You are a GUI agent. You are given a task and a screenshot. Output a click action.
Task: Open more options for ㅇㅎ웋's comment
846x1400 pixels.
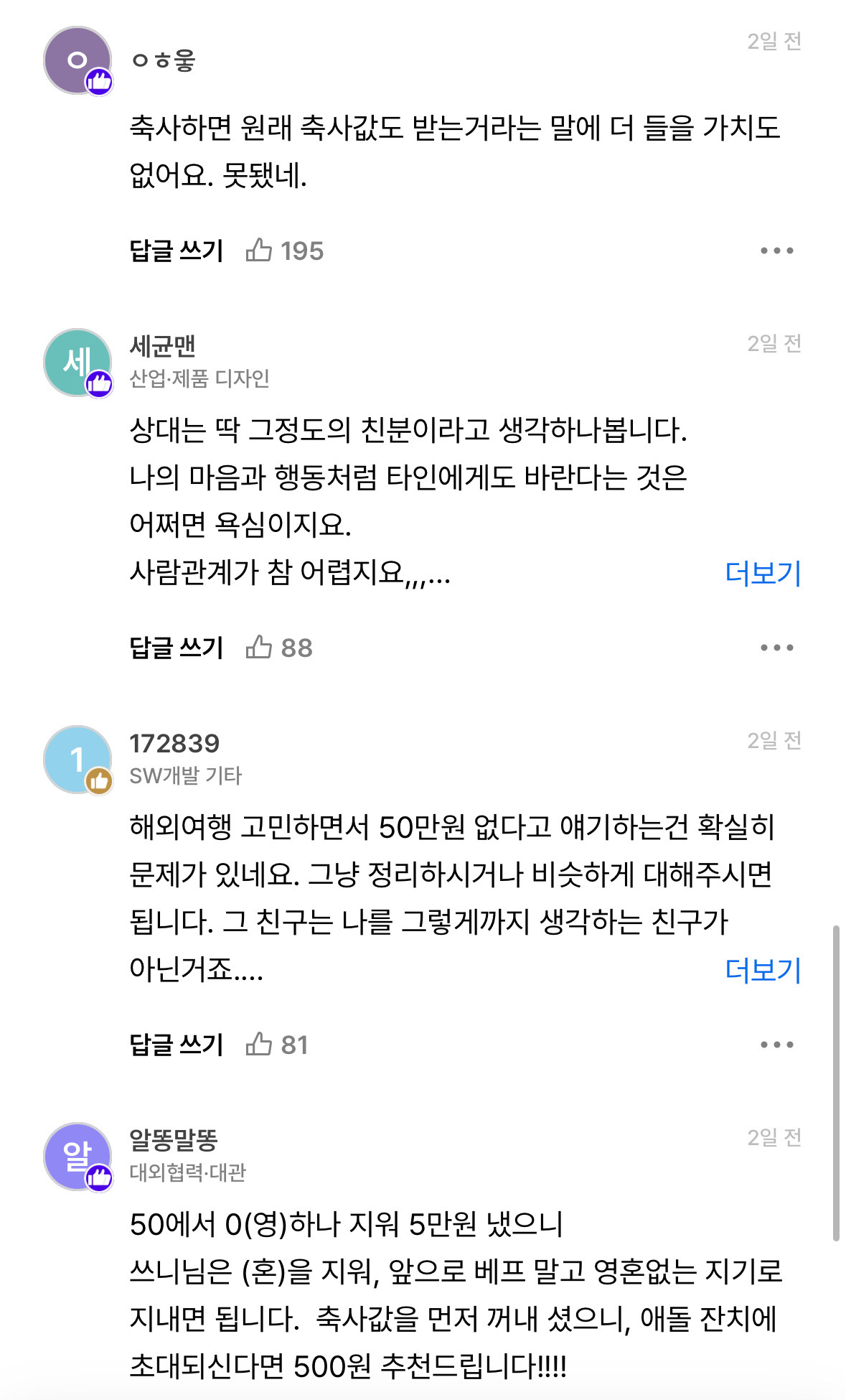[x=777, y=251]
